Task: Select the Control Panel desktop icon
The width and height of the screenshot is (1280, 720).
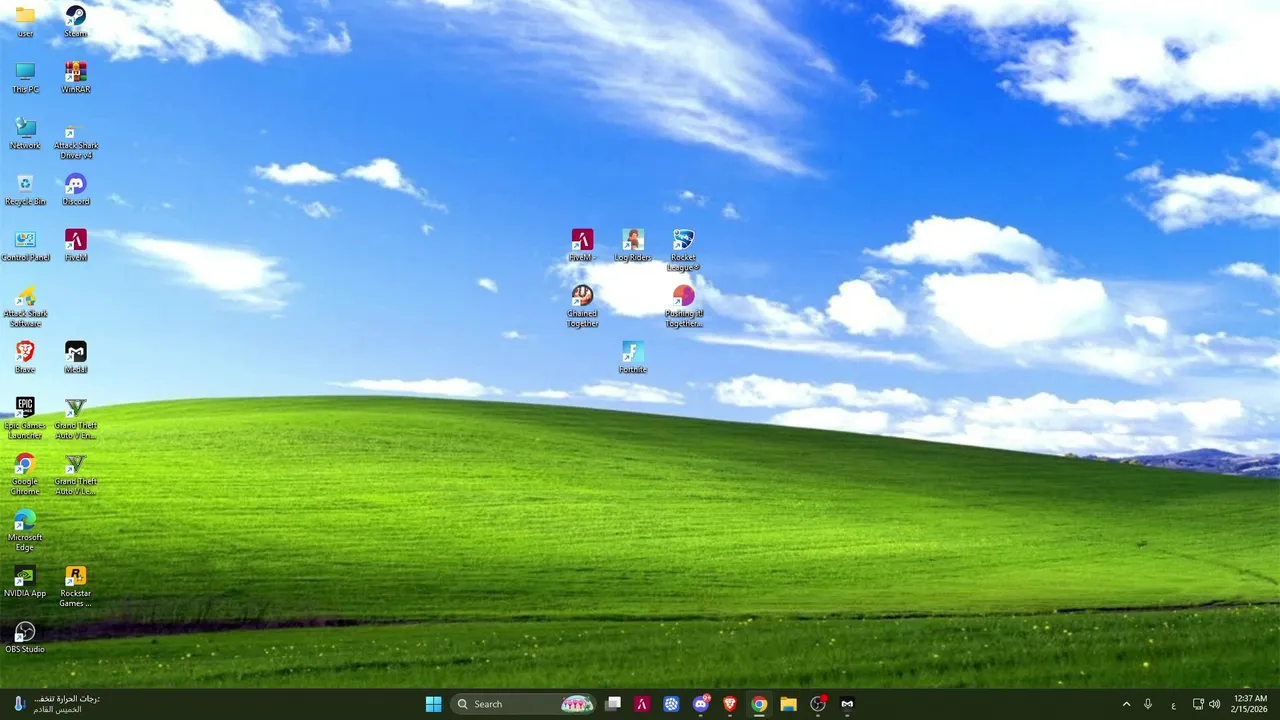Action: click(x=25, y=245)
